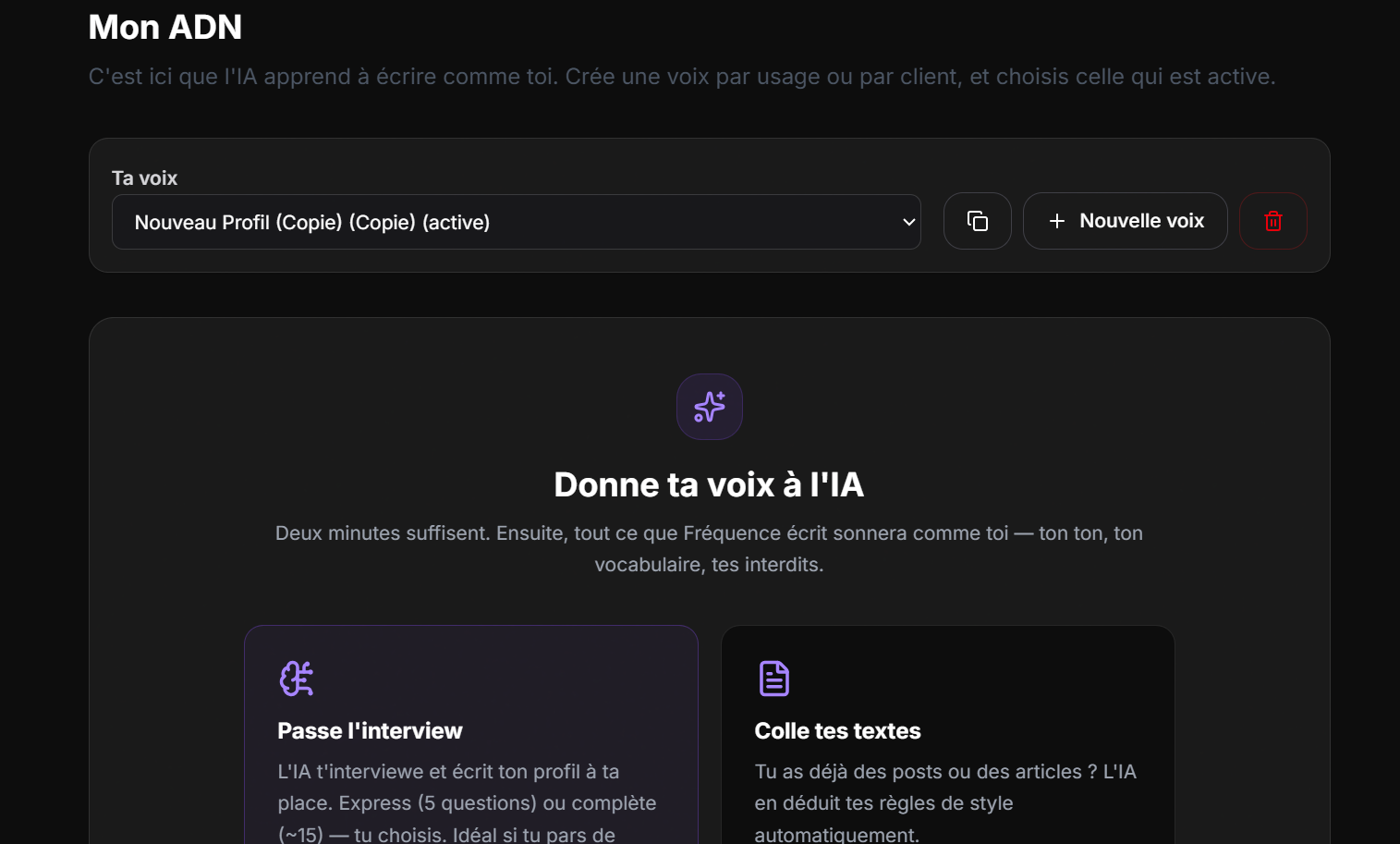
Task: Choose the Colle tes textes card title
Action: pyautogui.click(x=837, y=730)
